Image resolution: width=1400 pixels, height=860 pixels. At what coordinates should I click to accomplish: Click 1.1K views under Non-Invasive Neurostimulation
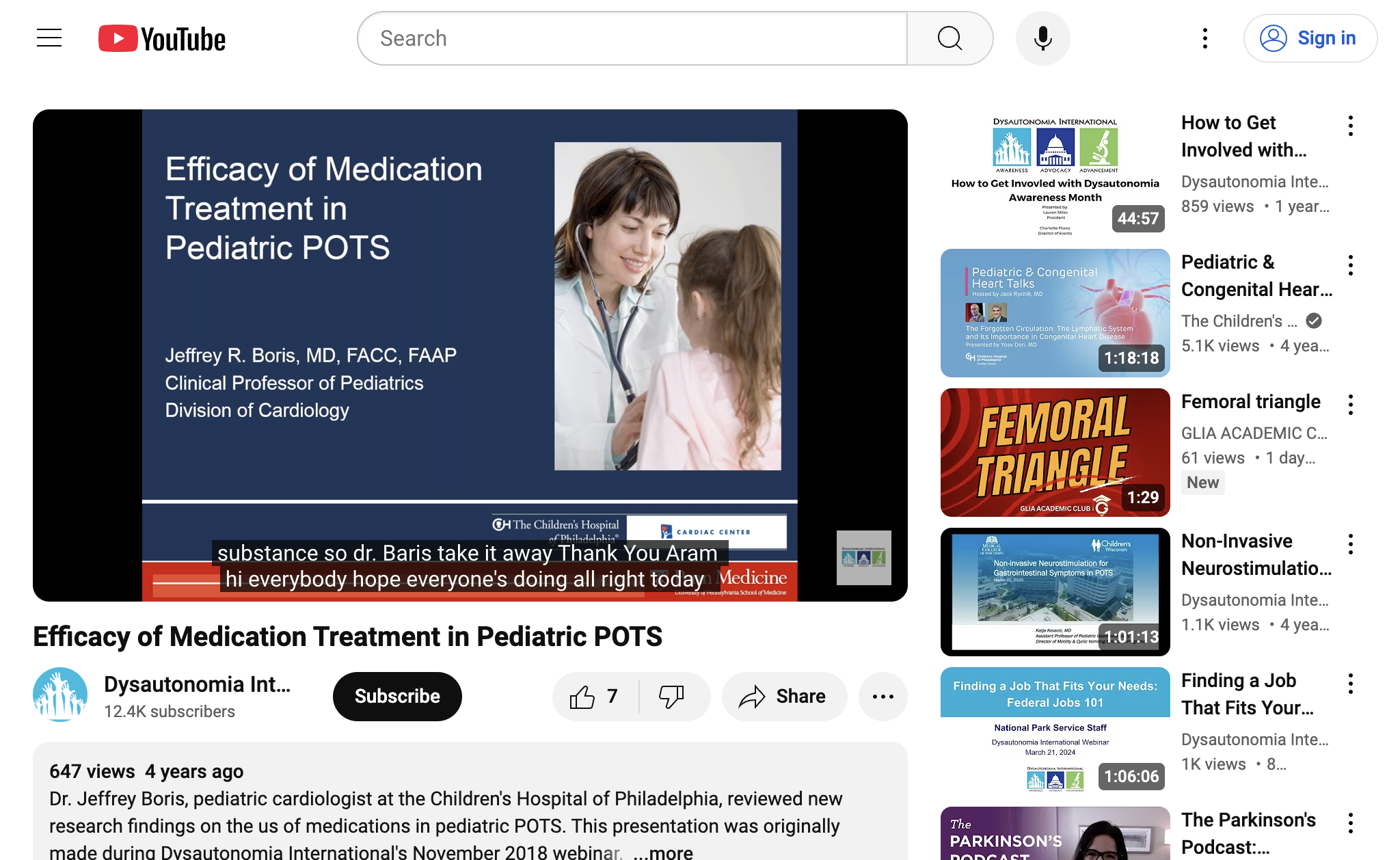[x=1220, y=625]
